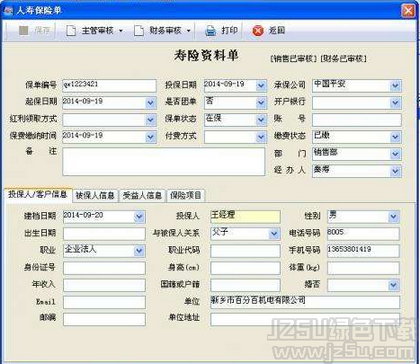Open the 财务审核 dropdown arrow
The width and height of the screenshot is (420, 364).
[x=188, y=31]
